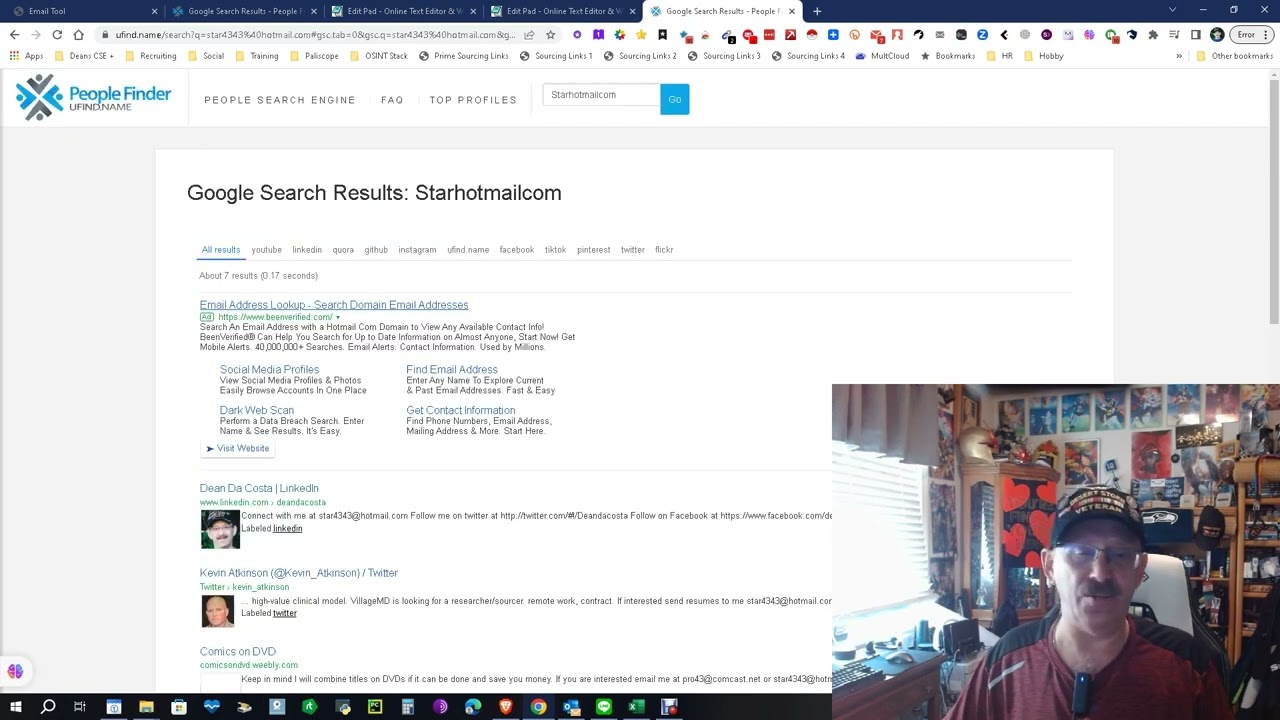Click the page vertical scrollbar
The width and height of the screenshot is (1280, 720).
[1273, 200]
